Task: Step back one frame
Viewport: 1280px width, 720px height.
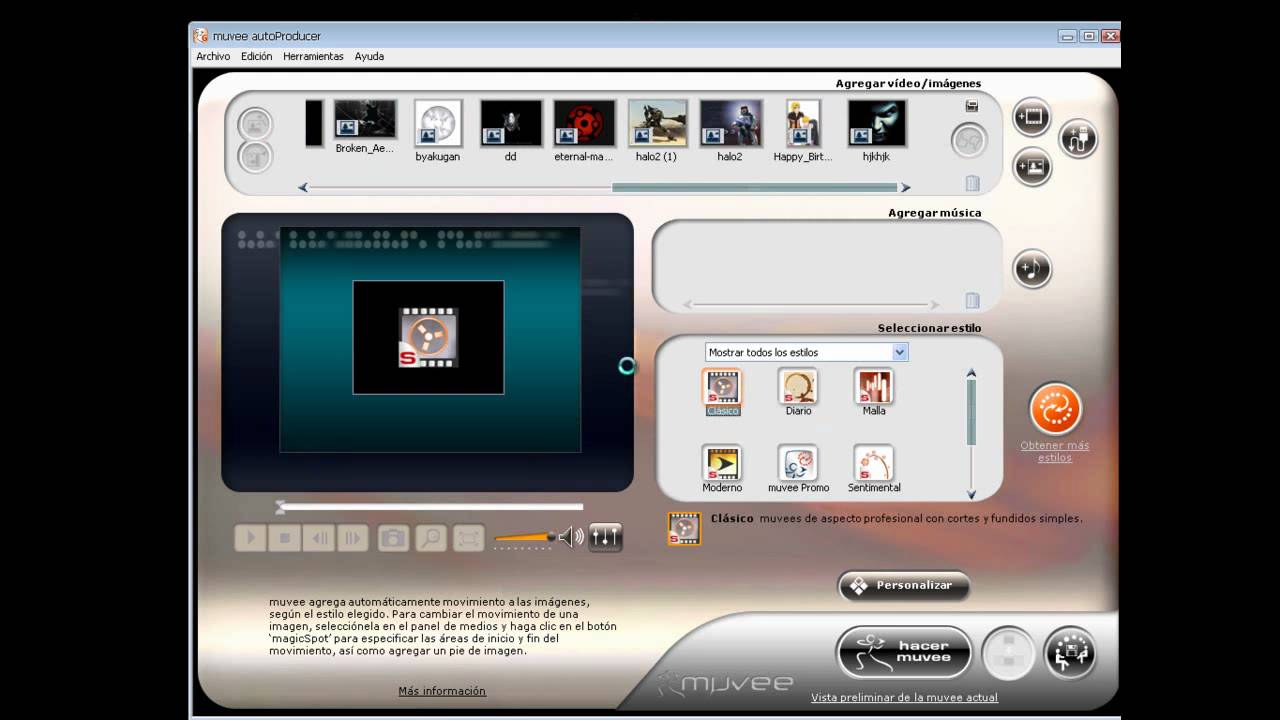Action: point(319,538)
